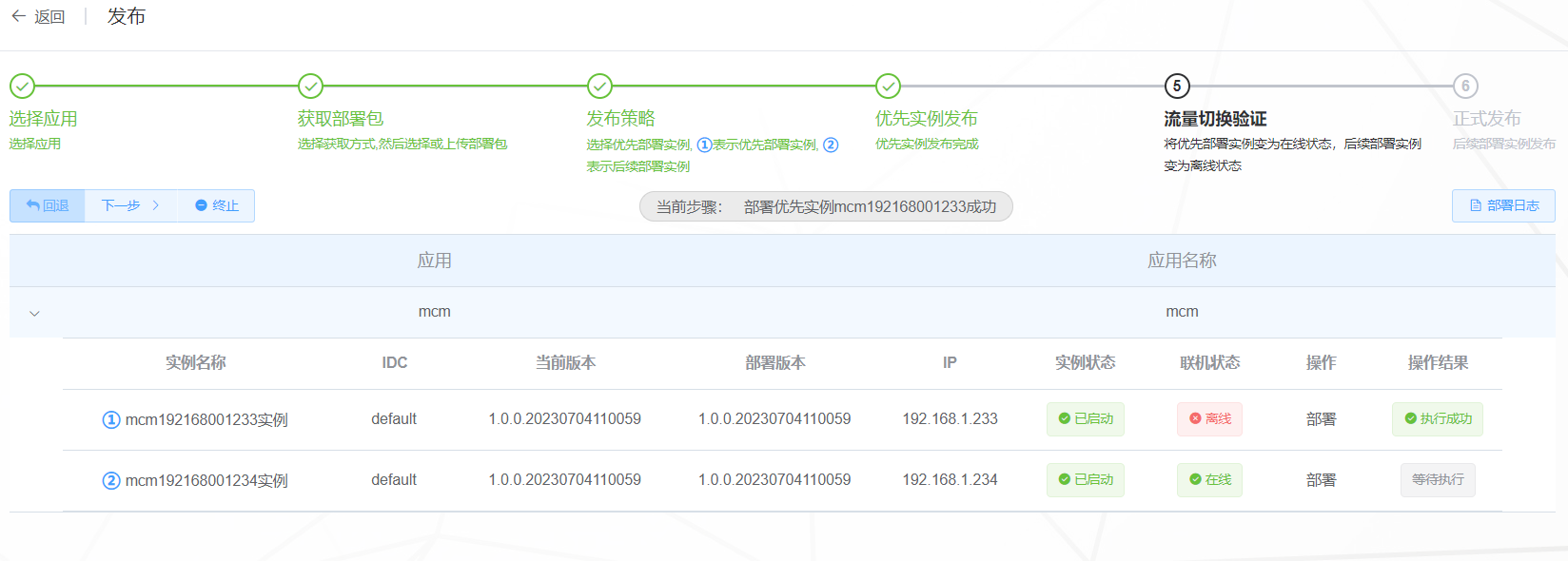
Task: Click the back arrow icon next to 返回
Action: tap(18, 16)
